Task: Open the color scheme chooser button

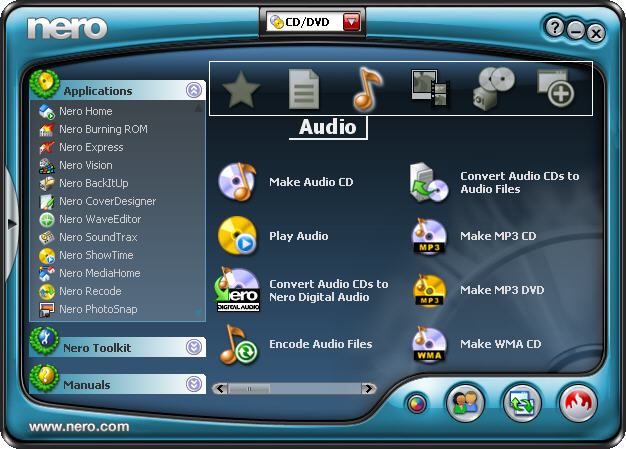Action: tap(416, 404)
